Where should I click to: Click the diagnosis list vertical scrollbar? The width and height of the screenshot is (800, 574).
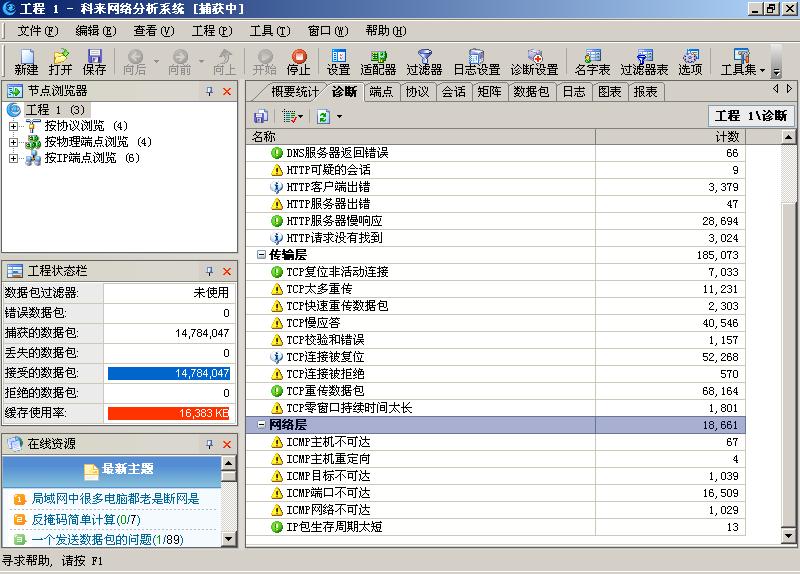coord(792,340)
